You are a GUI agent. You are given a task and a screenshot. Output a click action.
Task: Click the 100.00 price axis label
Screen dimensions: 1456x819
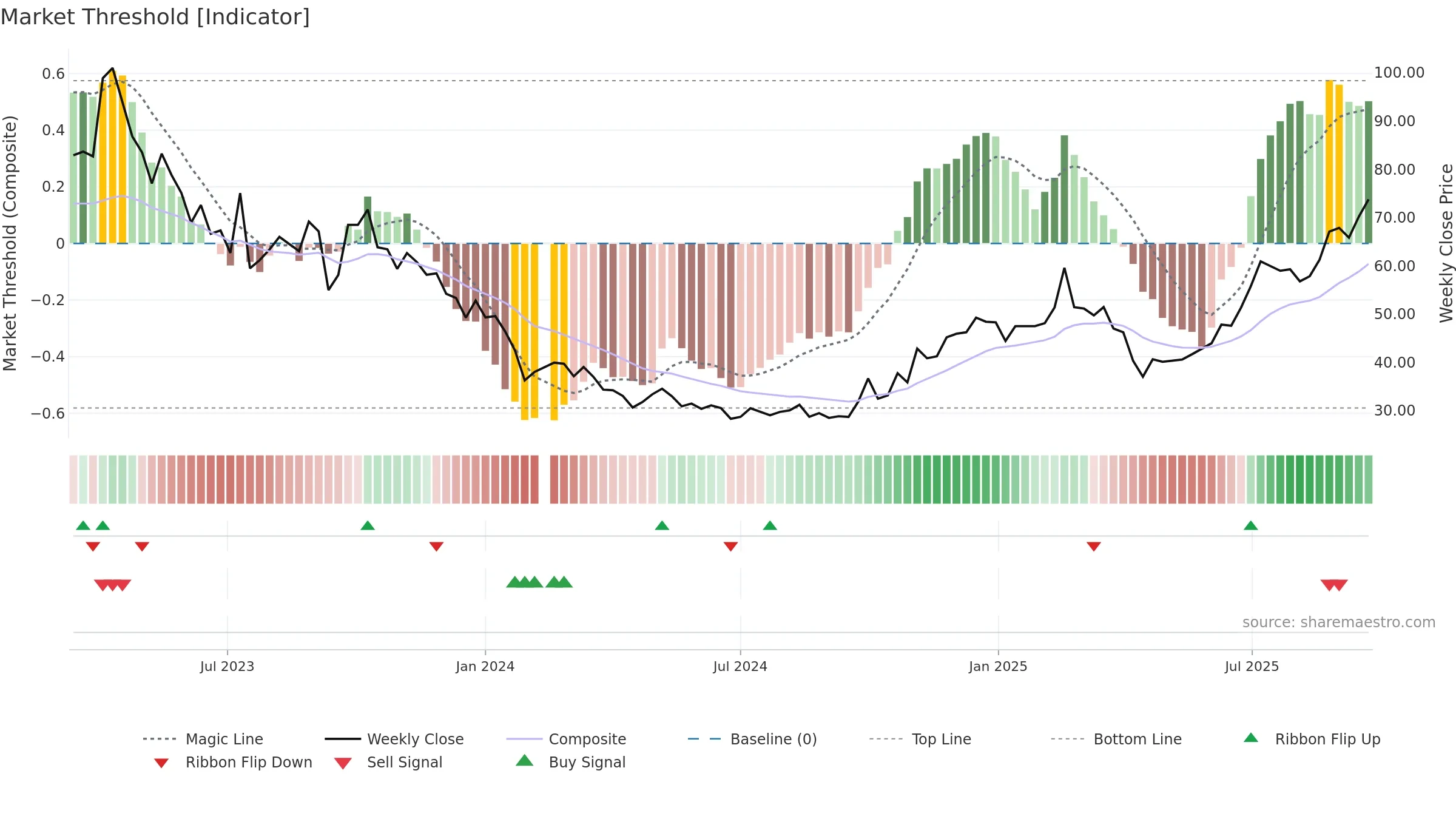point(1399,73)
